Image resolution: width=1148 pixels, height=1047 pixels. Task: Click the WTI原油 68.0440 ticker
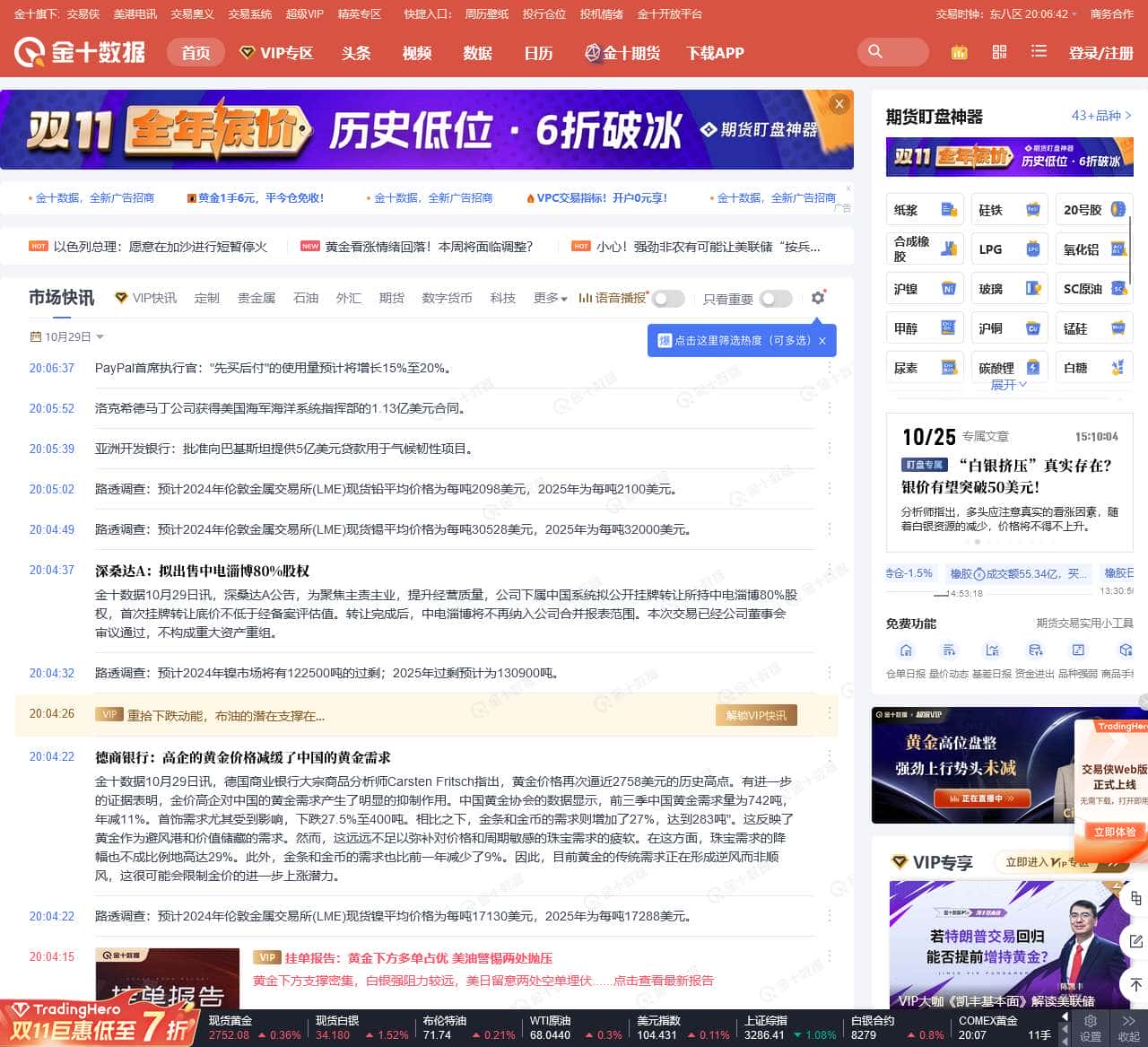click(x=576, y=1028)
